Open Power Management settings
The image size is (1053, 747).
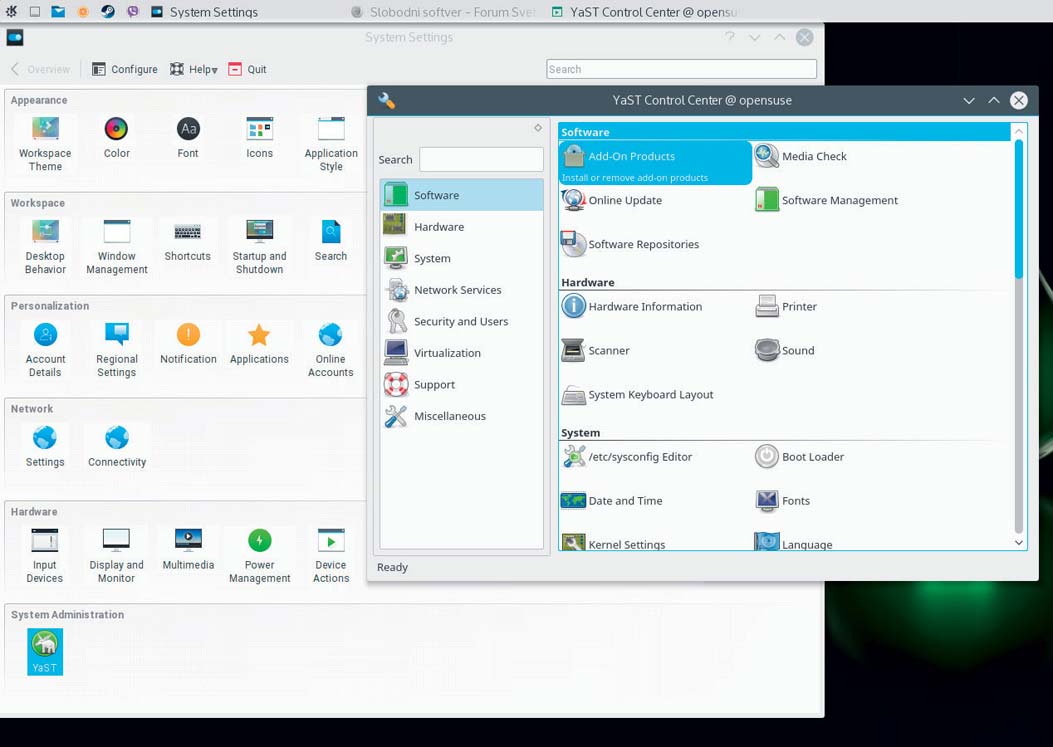coord(259,555)
